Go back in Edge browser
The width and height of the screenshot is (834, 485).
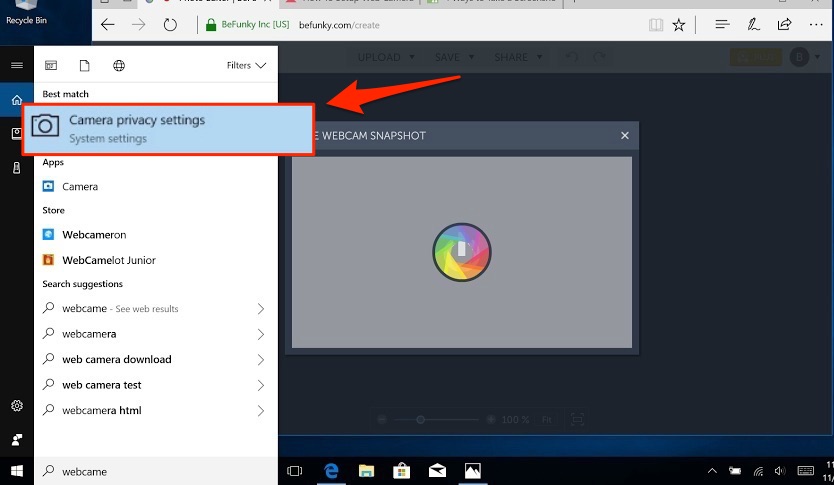coord(108,24)
